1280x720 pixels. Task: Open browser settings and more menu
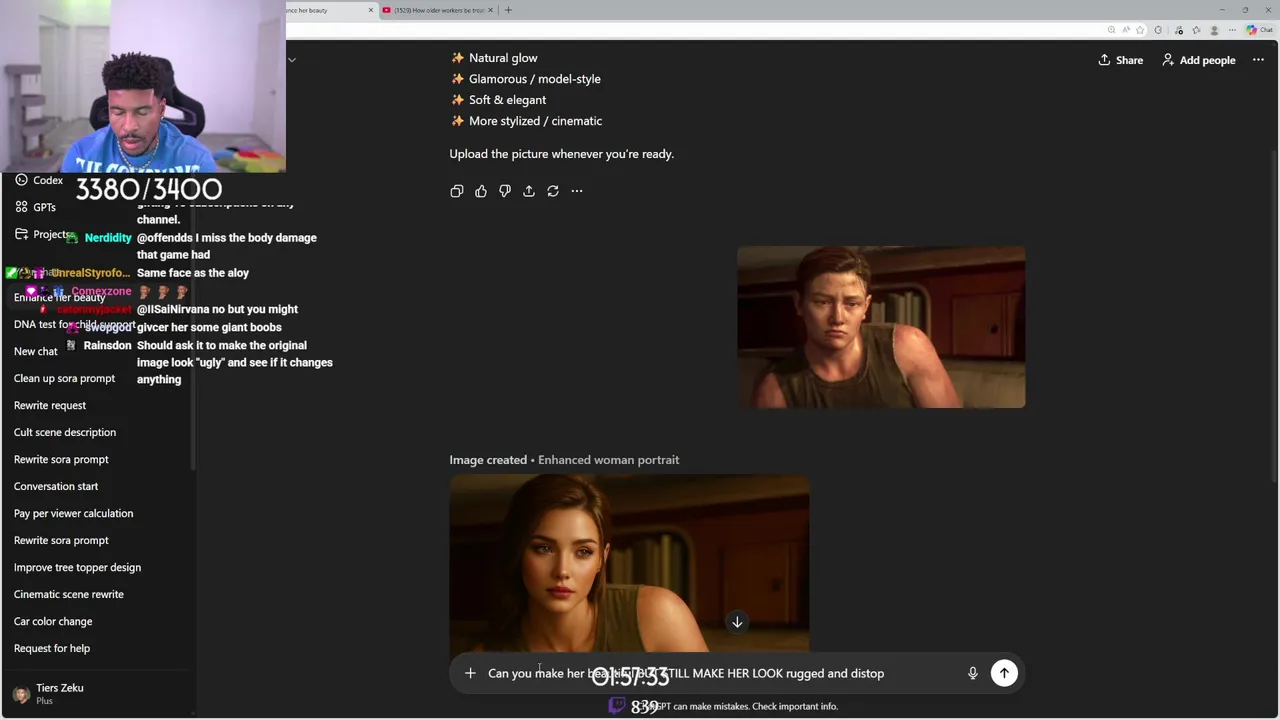[1234, 30]
